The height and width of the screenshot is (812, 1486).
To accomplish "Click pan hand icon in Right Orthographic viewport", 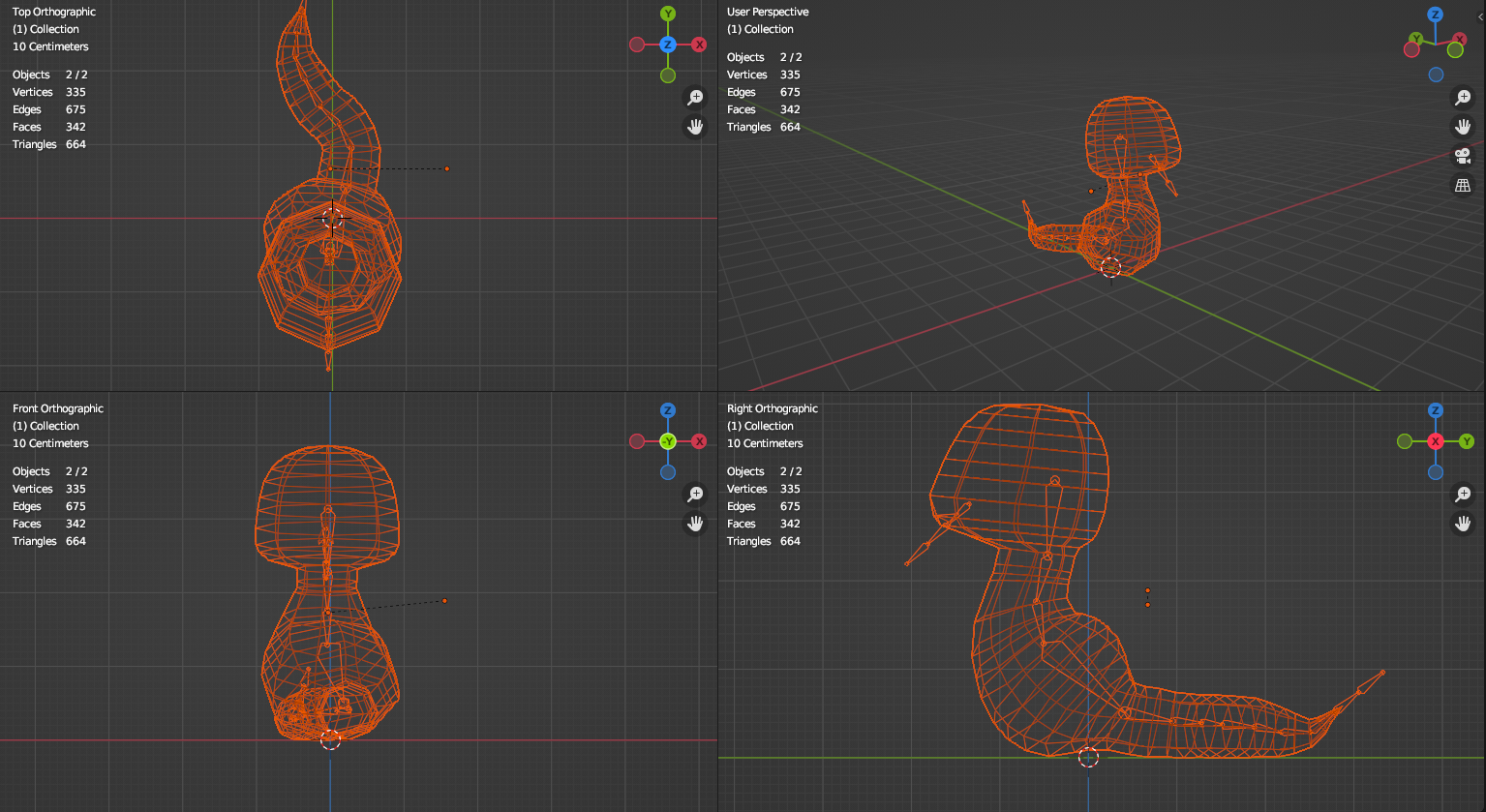I will point(1463,524).
